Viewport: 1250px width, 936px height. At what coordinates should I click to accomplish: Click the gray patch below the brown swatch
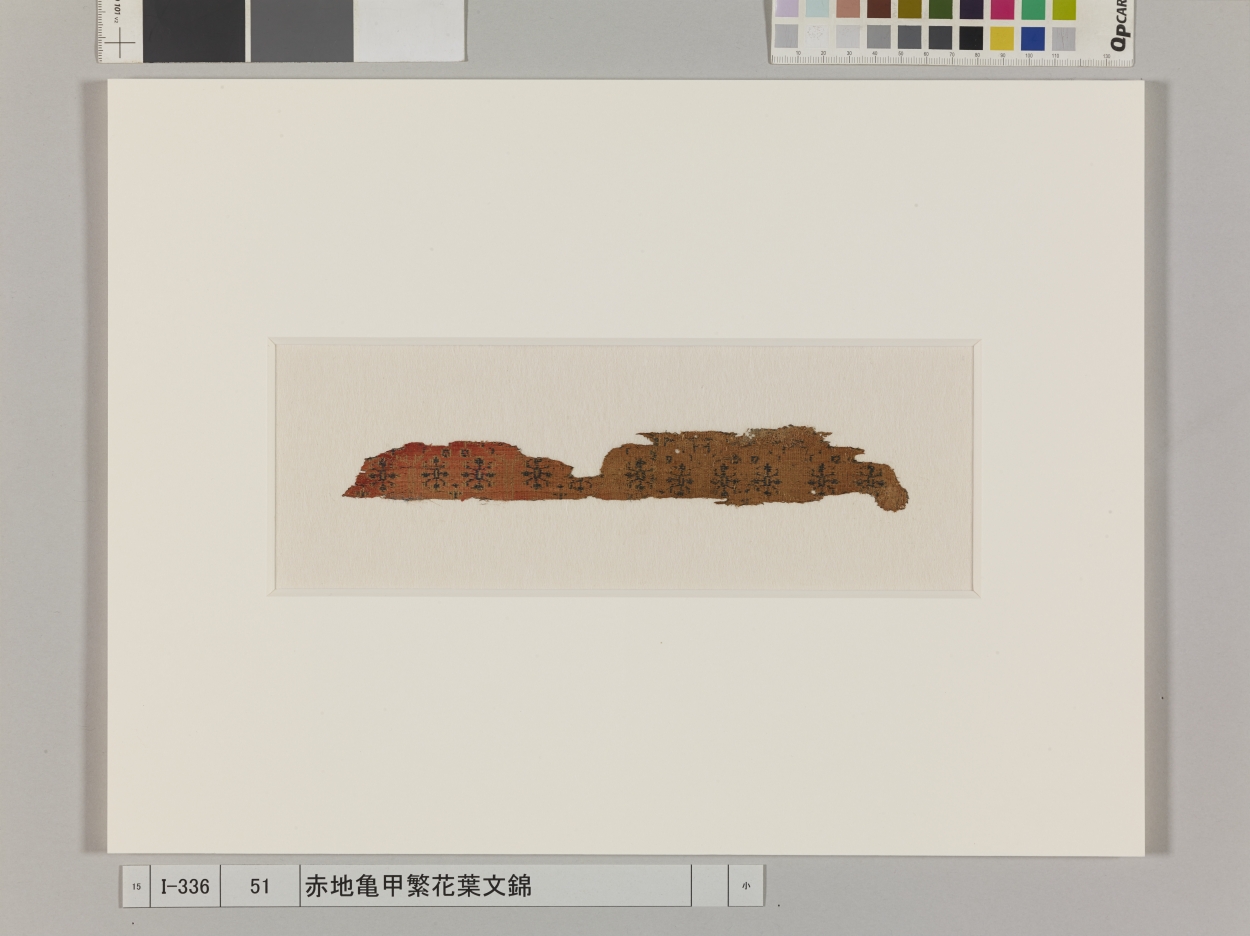pyautogui.click(x=879, y=37)
